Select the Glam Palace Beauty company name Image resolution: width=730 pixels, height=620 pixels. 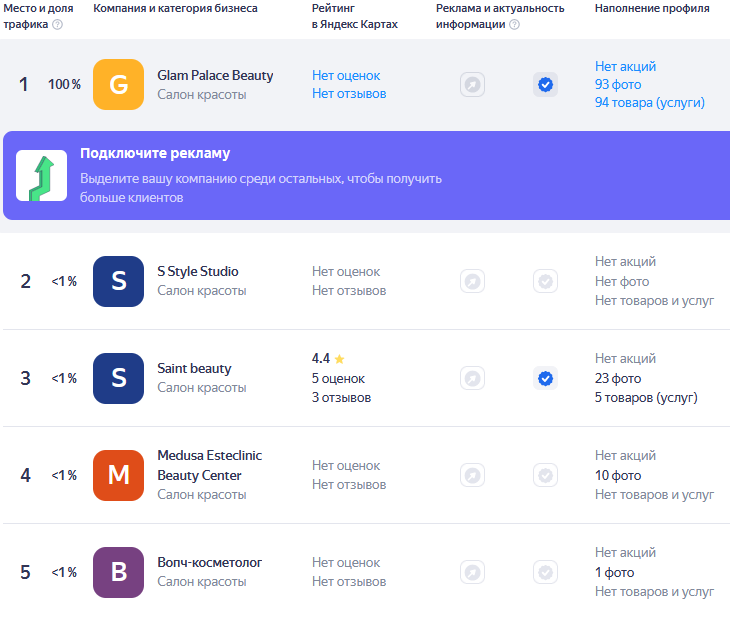click(x=215, y=75)
